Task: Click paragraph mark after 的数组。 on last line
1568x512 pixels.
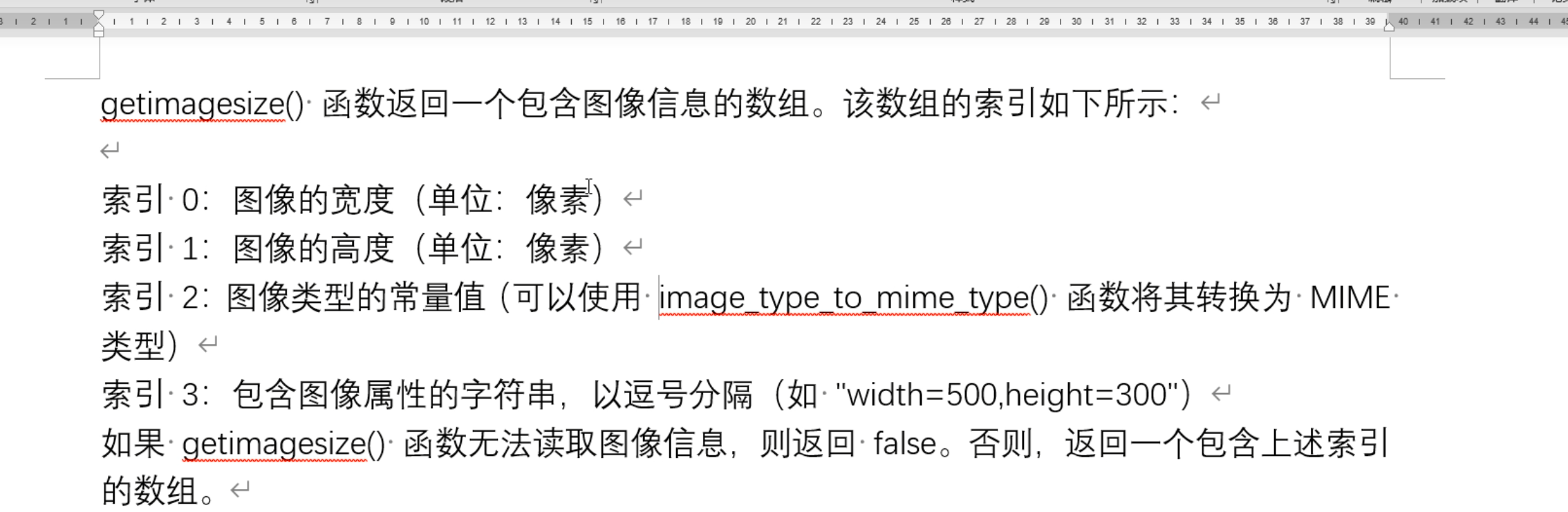Action: tap(240, 490)
